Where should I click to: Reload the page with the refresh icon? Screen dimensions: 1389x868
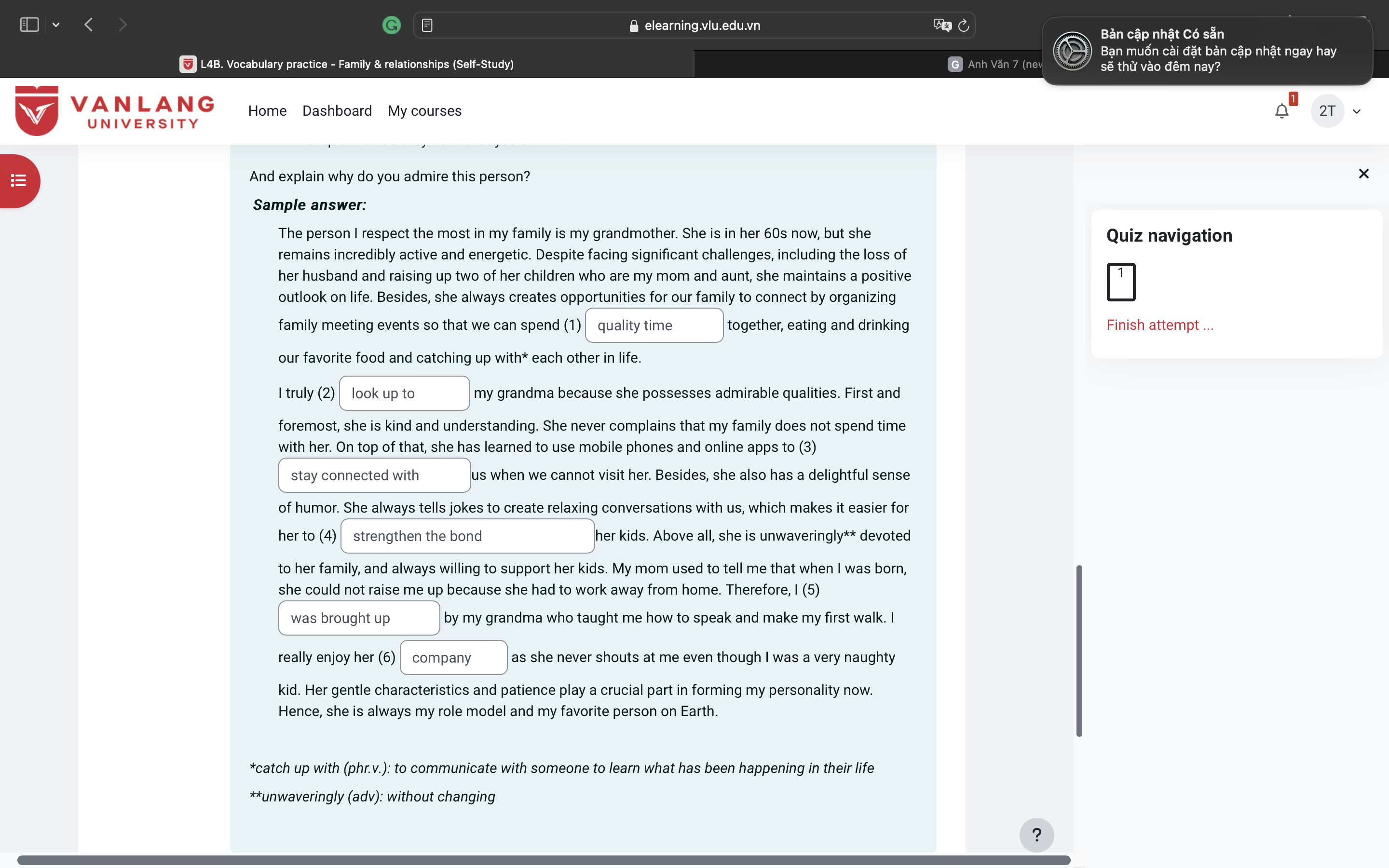coord(964,25)
